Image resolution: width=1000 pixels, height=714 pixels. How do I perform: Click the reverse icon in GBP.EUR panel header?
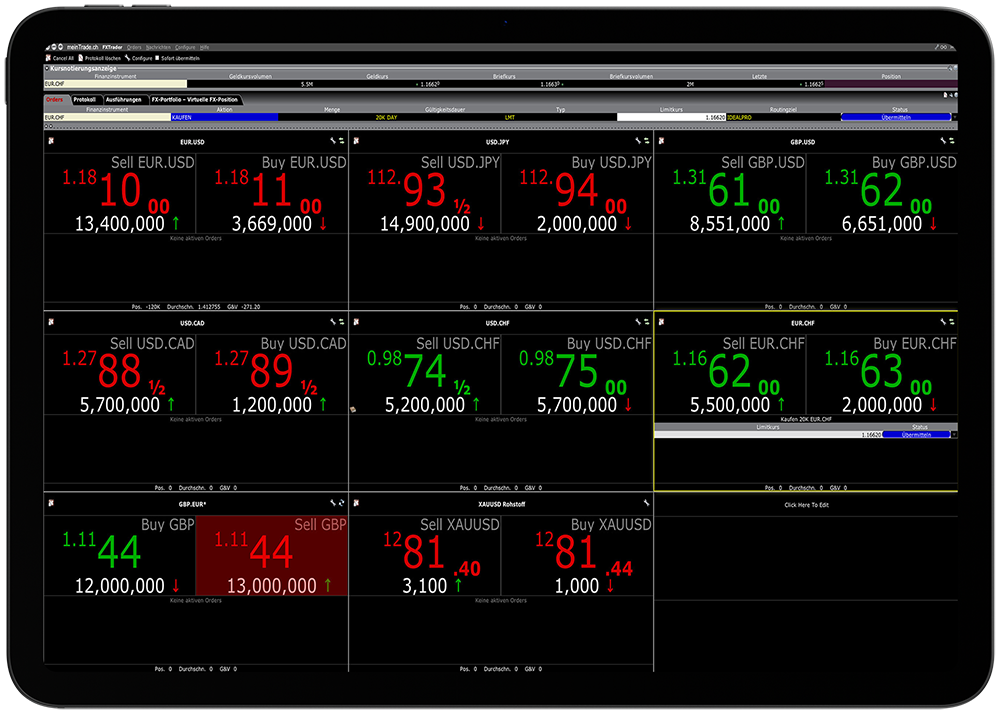click(341, 503)
